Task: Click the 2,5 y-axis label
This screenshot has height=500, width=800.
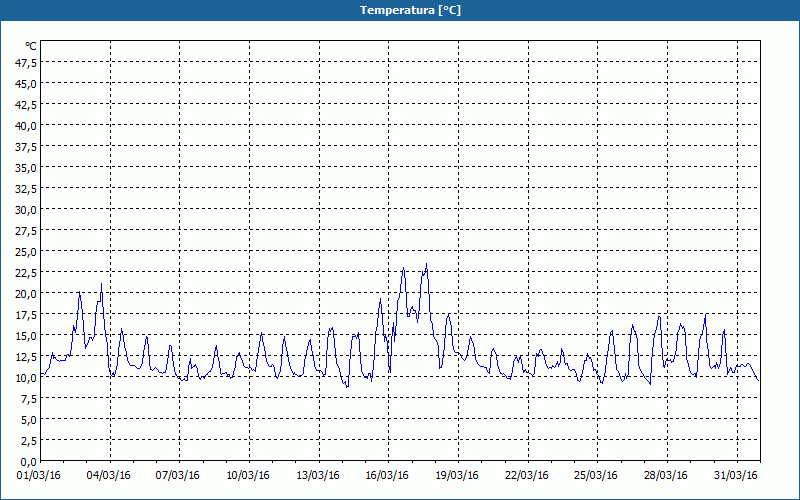Action: click(x=29, y=441)
